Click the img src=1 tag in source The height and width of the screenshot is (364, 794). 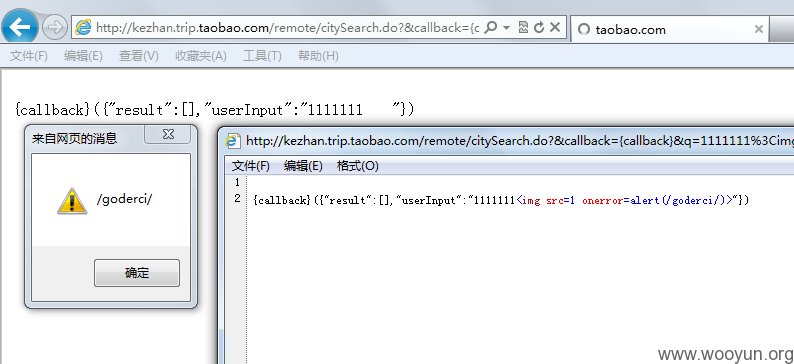545,200
